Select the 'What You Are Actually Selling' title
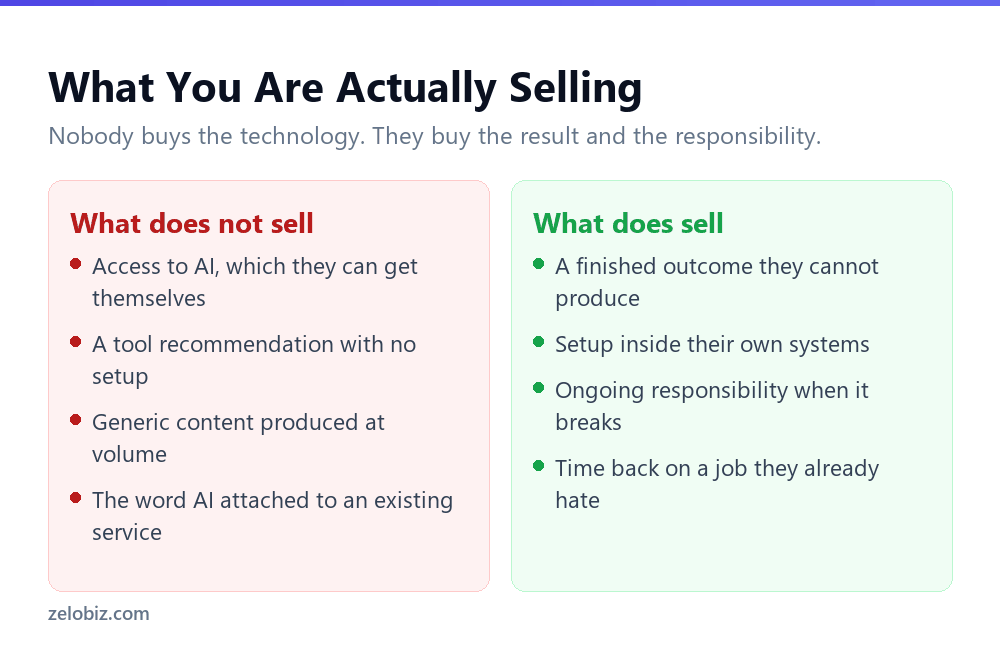This screenshot has height=645, width=1000. tap(345, 87)
